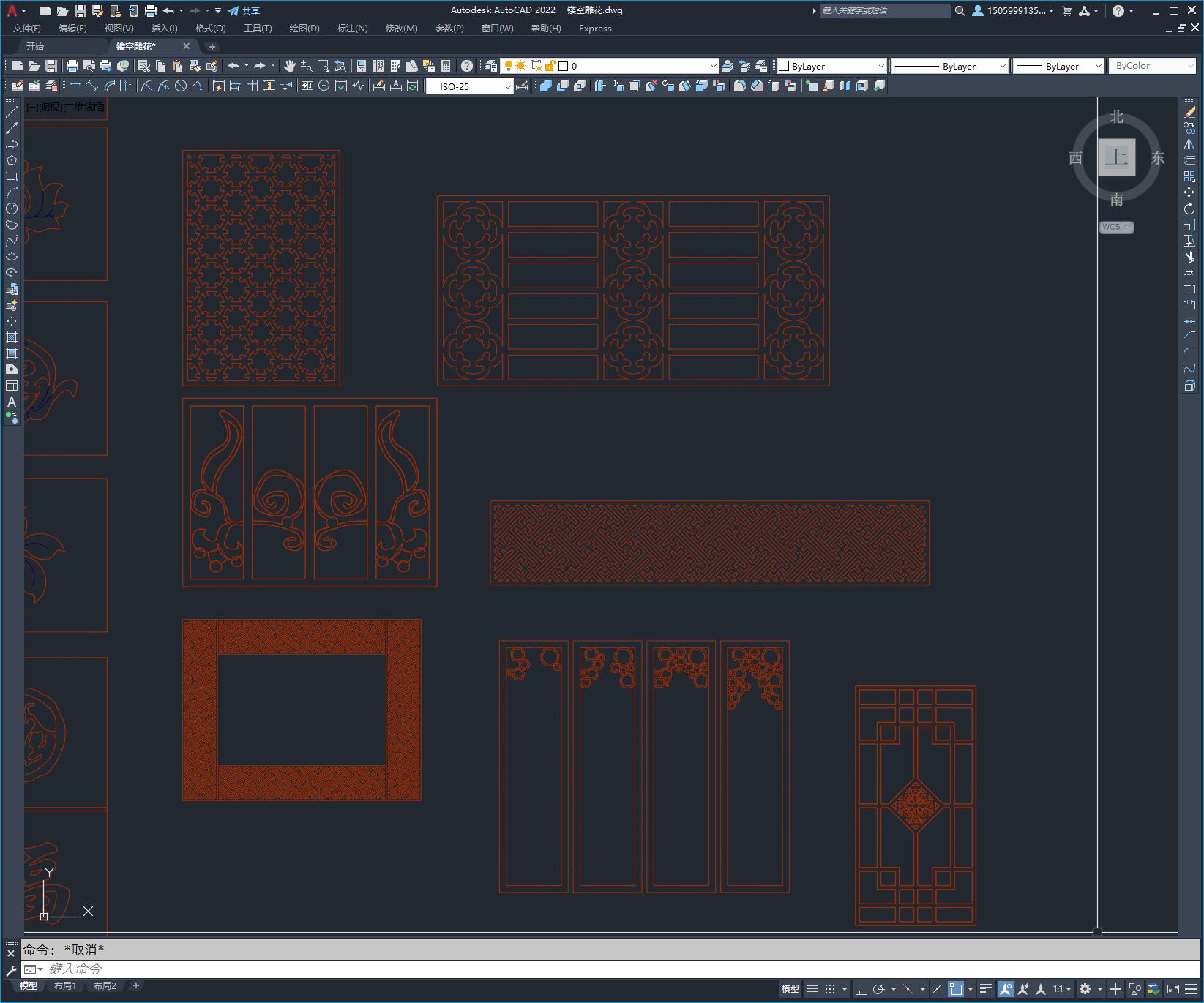Click the Rotate tool in right toolbar

[x=1189, y=209]
